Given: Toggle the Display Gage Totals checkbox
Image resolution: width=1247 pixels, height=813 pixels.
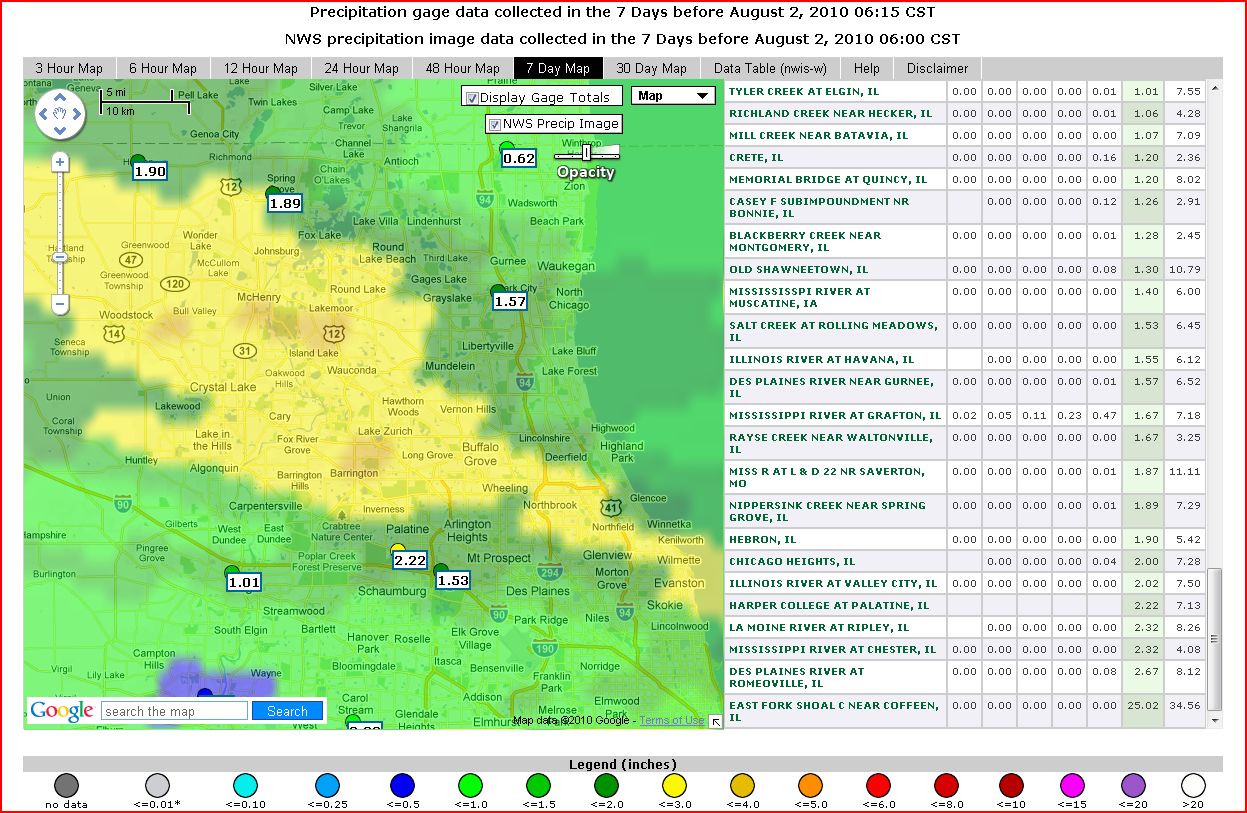Looking at the screenshot, I should click(x=471, y=97).
